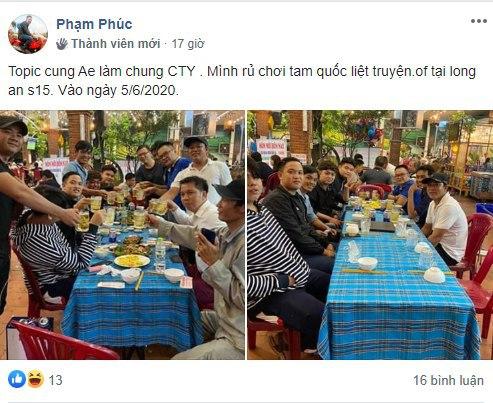
Task: Show who reacted via the 13 count
Action: click(55, 380)
